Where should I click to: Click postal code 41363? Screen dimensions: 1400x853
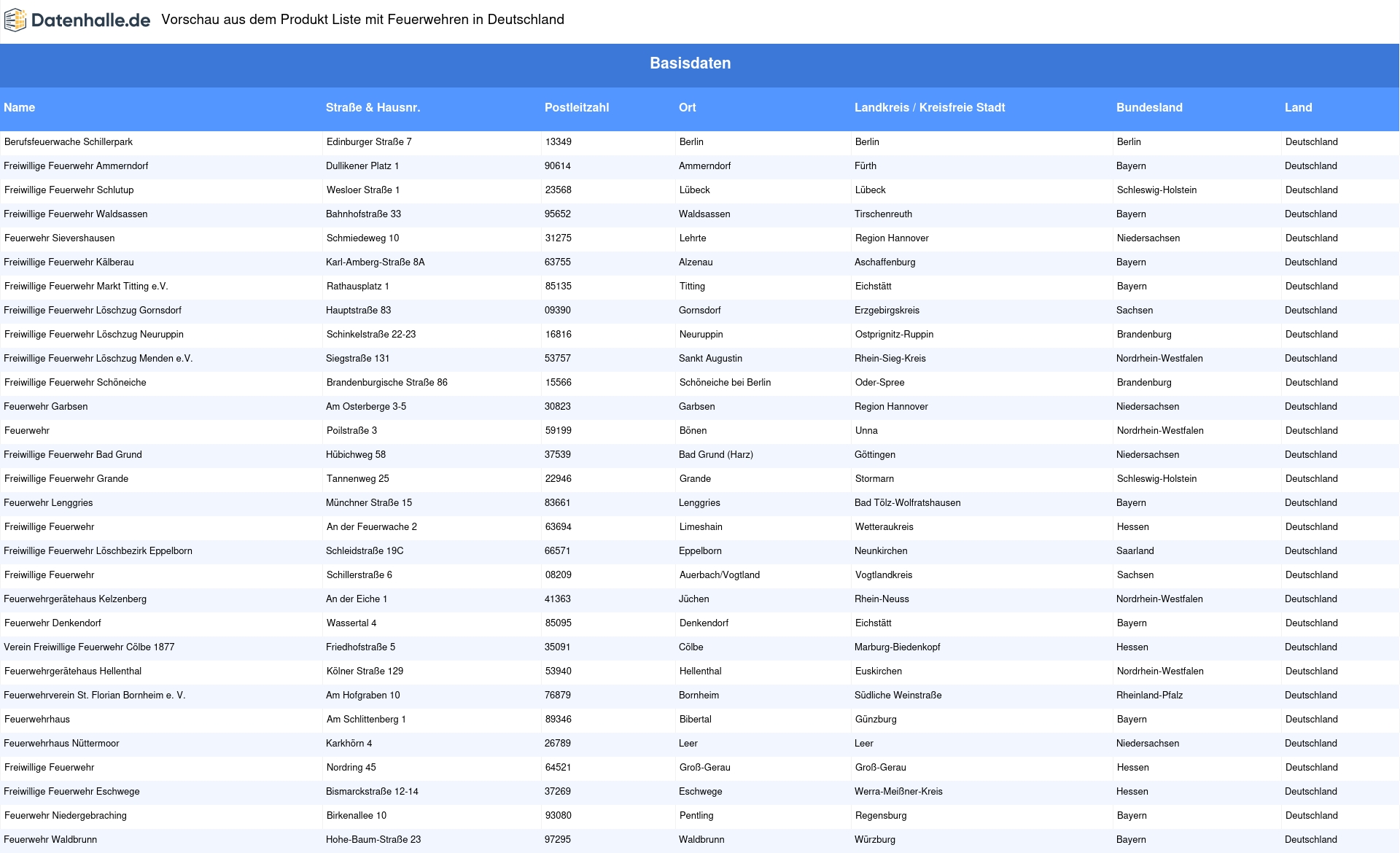pyautogui.click(x=558, y=599)
